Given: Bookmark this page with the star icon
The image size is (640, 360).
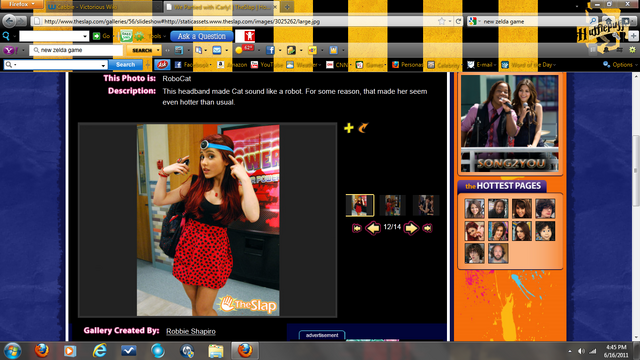Looking at the screenshot, I should click(442, 21).
